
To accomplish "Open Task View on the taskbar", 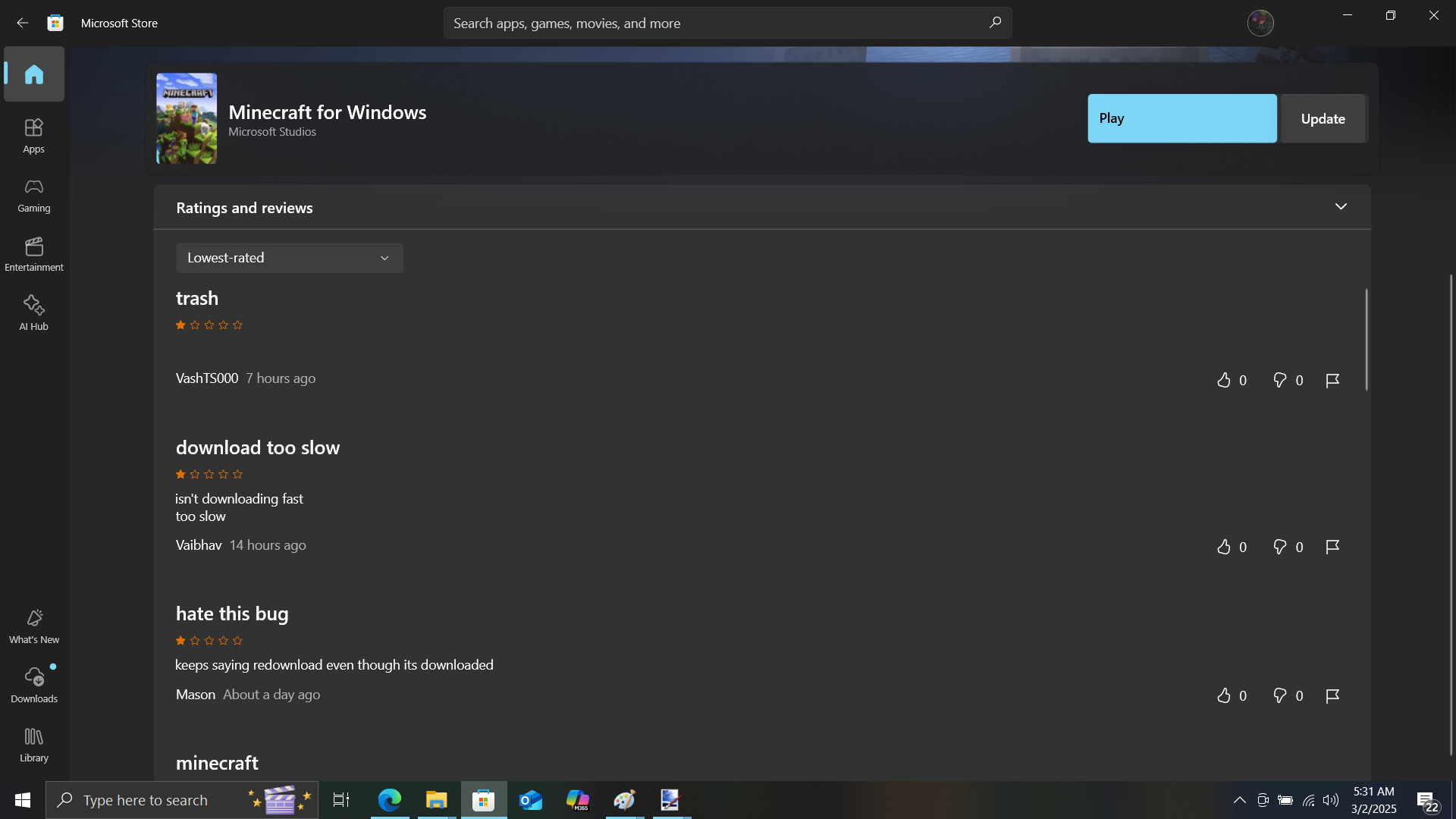I will [x=341, y=800].
